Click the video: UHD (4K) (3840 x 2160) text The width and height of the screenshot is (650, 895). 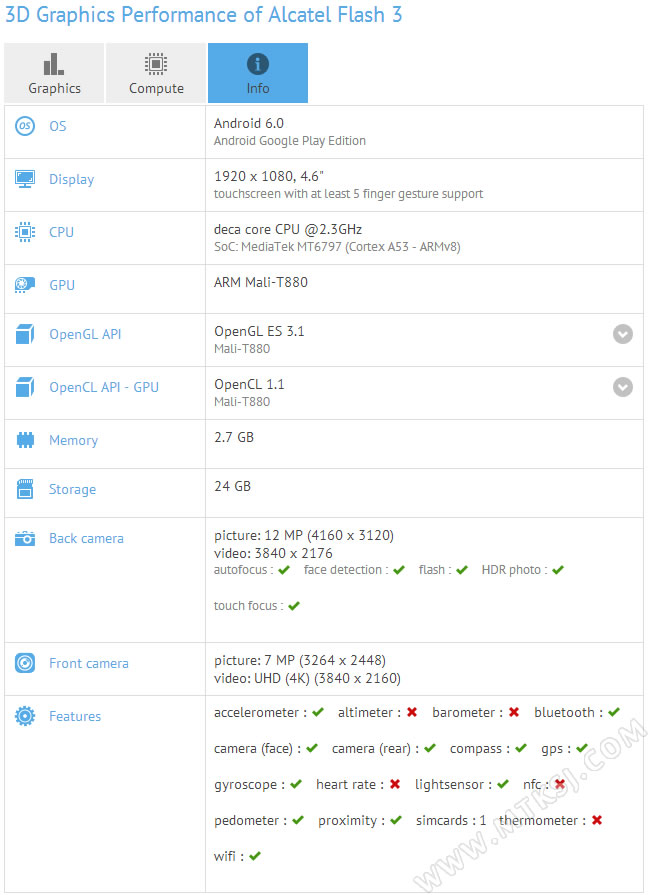(308, 678)
